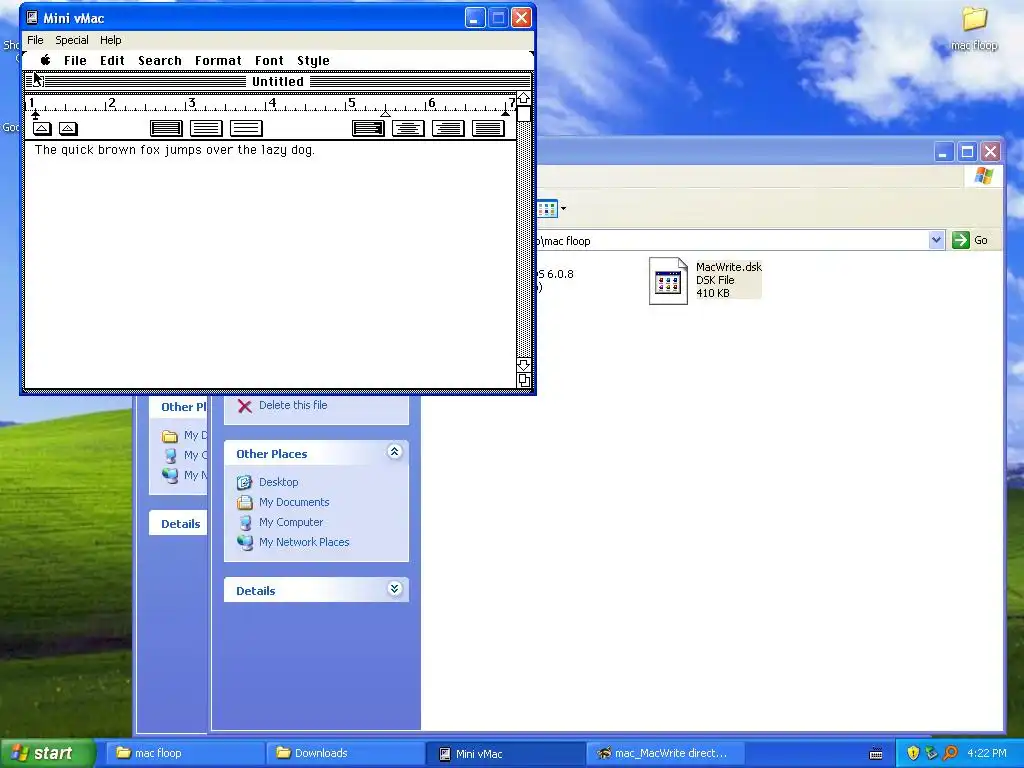This screenshot has height=768, width=1024.
Task: Click the hollow tab marker near inch 5.5
Action: point(385,114)
